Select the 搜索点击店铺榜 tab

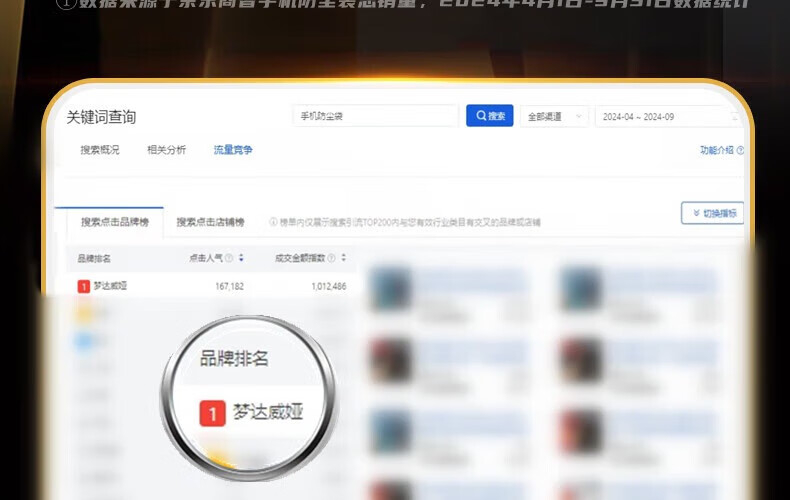210,222
